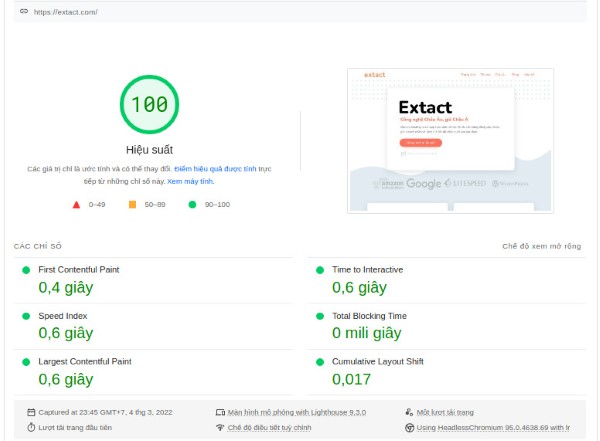Click the device icon for Lighthouse emulation
600x441 pixels.
tap(220, 412)
